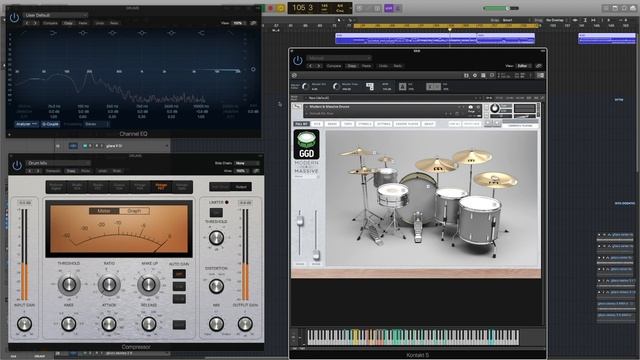Click Compressor Mix knob
This screenshot has width=640, height=360.
coord(216,324)
